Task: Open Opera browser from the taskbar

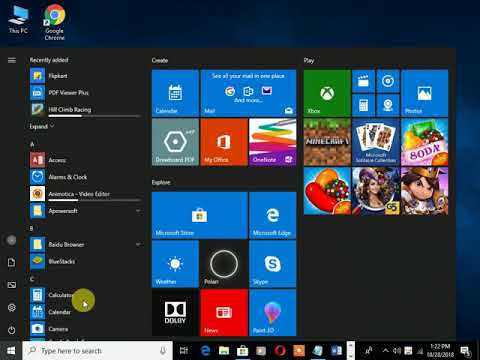Action: [x=280, y=351]
